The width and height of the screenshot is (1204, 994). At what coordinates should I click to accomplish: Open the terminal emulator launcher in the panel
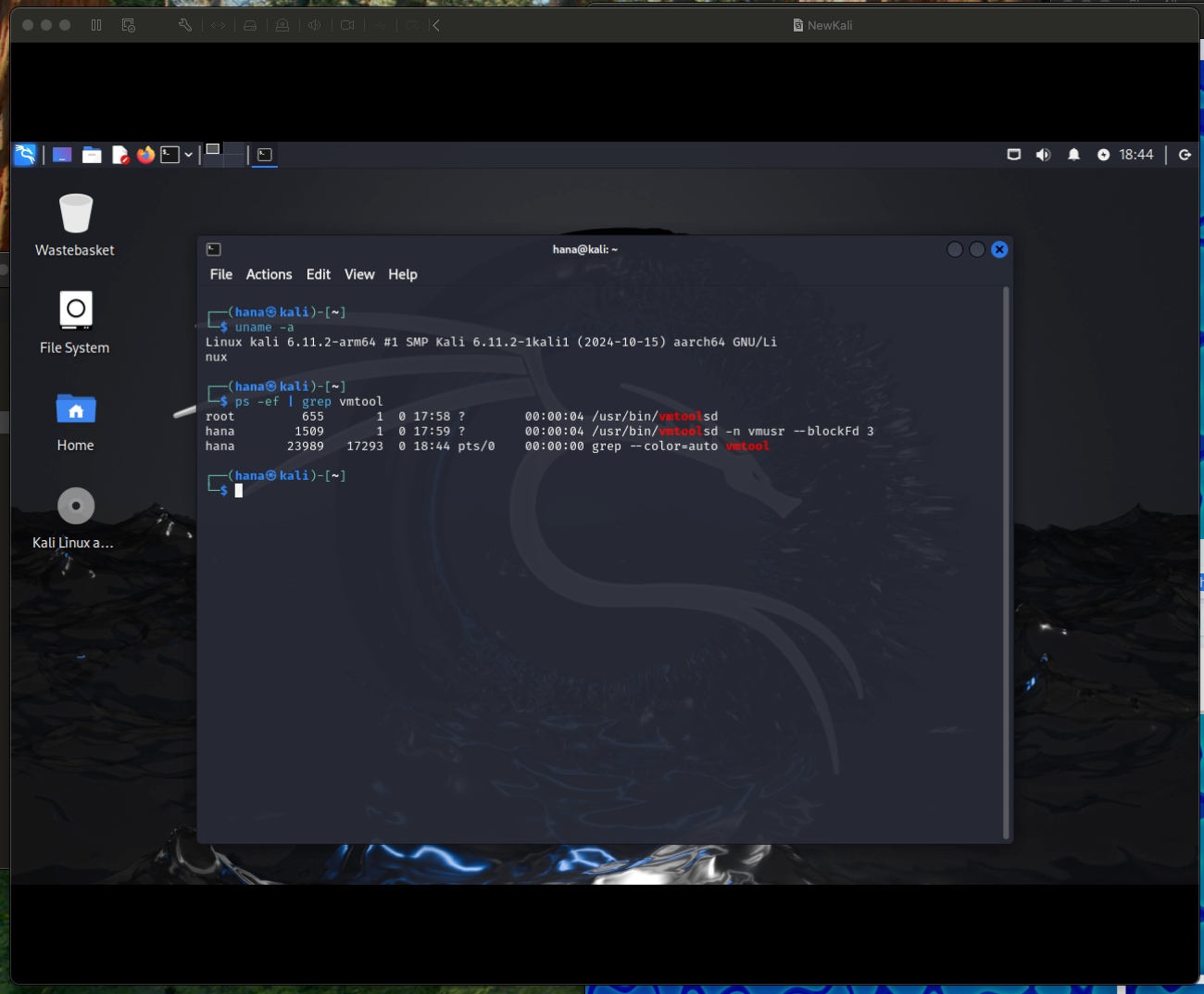[x=169, y=155]
